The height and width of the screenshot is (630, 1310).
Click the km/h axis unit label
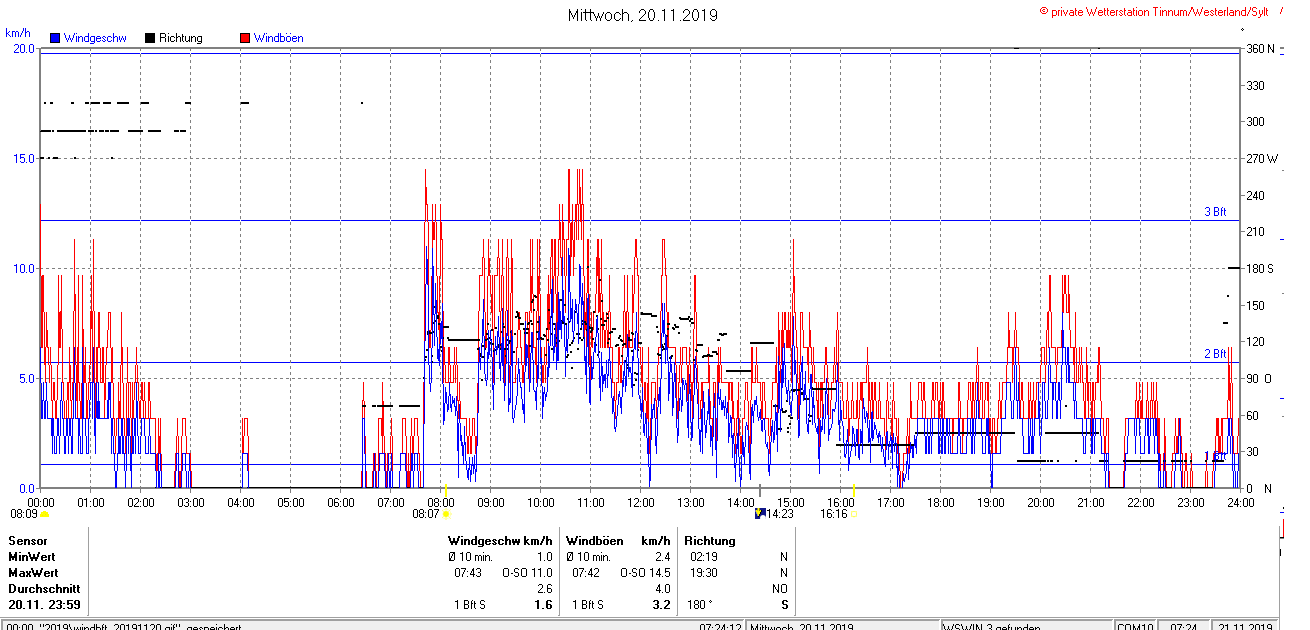pyautogui.click(x=18, y=32)
